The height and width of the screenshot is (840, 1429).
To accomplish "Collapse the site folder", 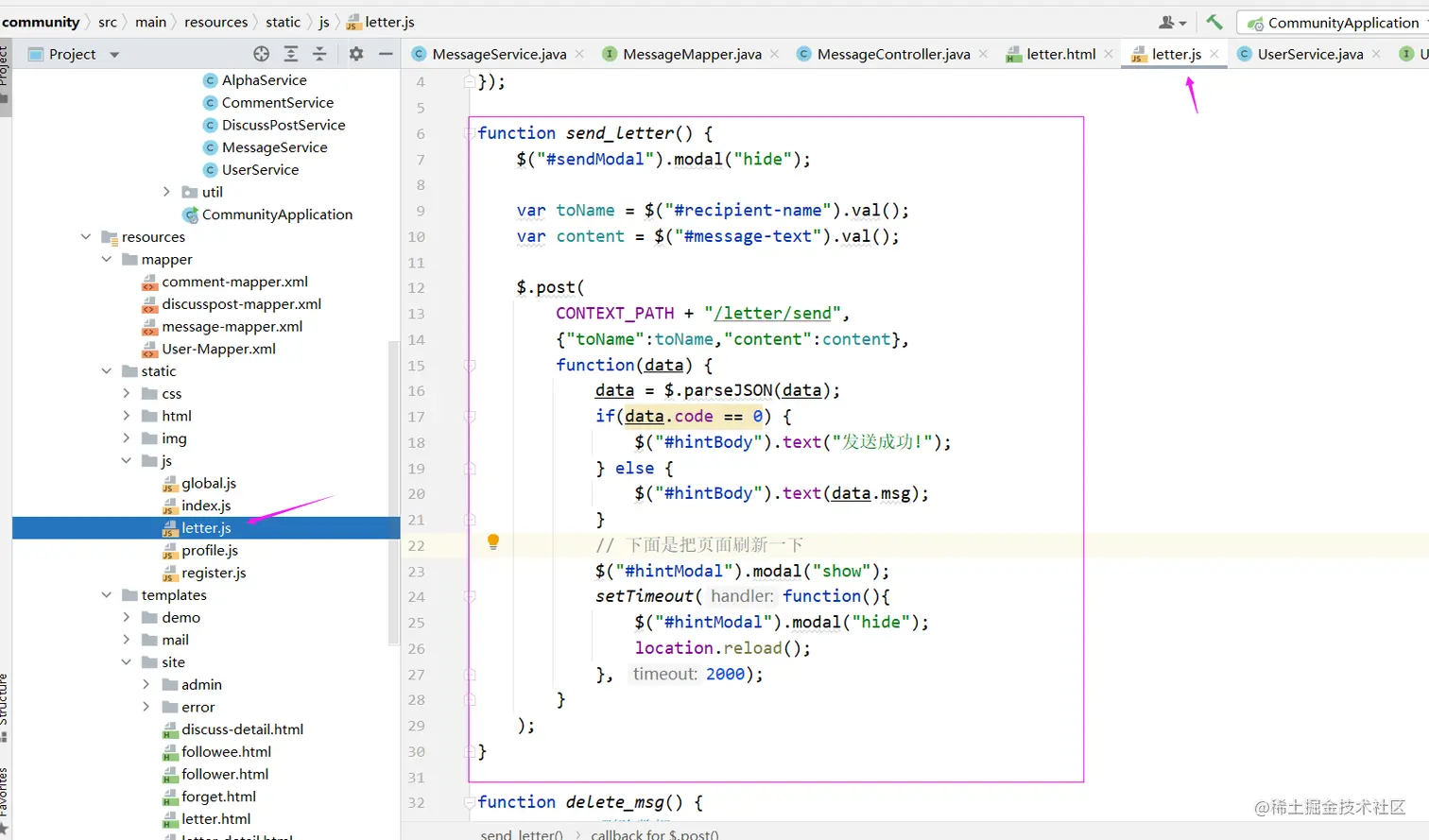I will coord(127,662).
